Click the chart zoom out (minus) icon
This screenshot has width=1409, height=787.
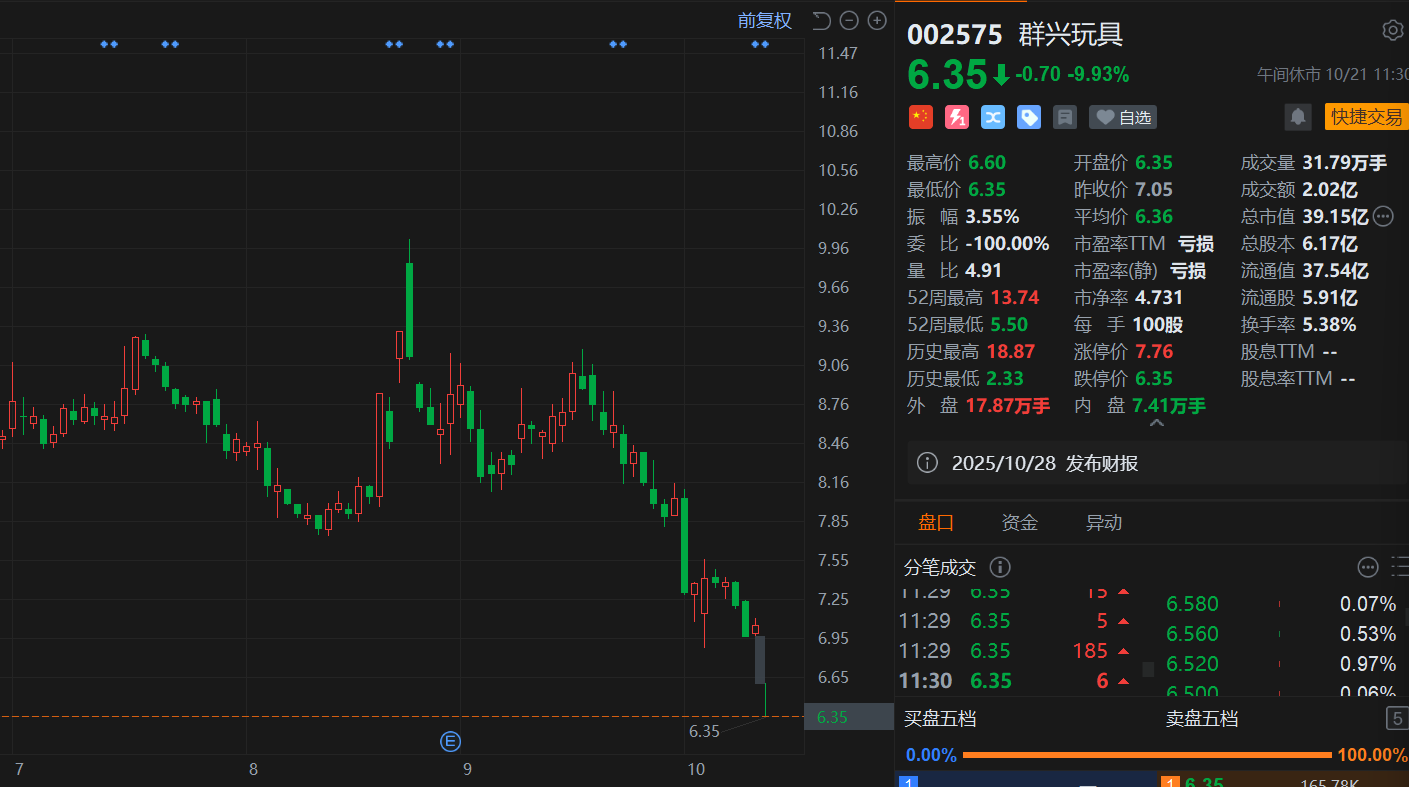tap(849, 20)
